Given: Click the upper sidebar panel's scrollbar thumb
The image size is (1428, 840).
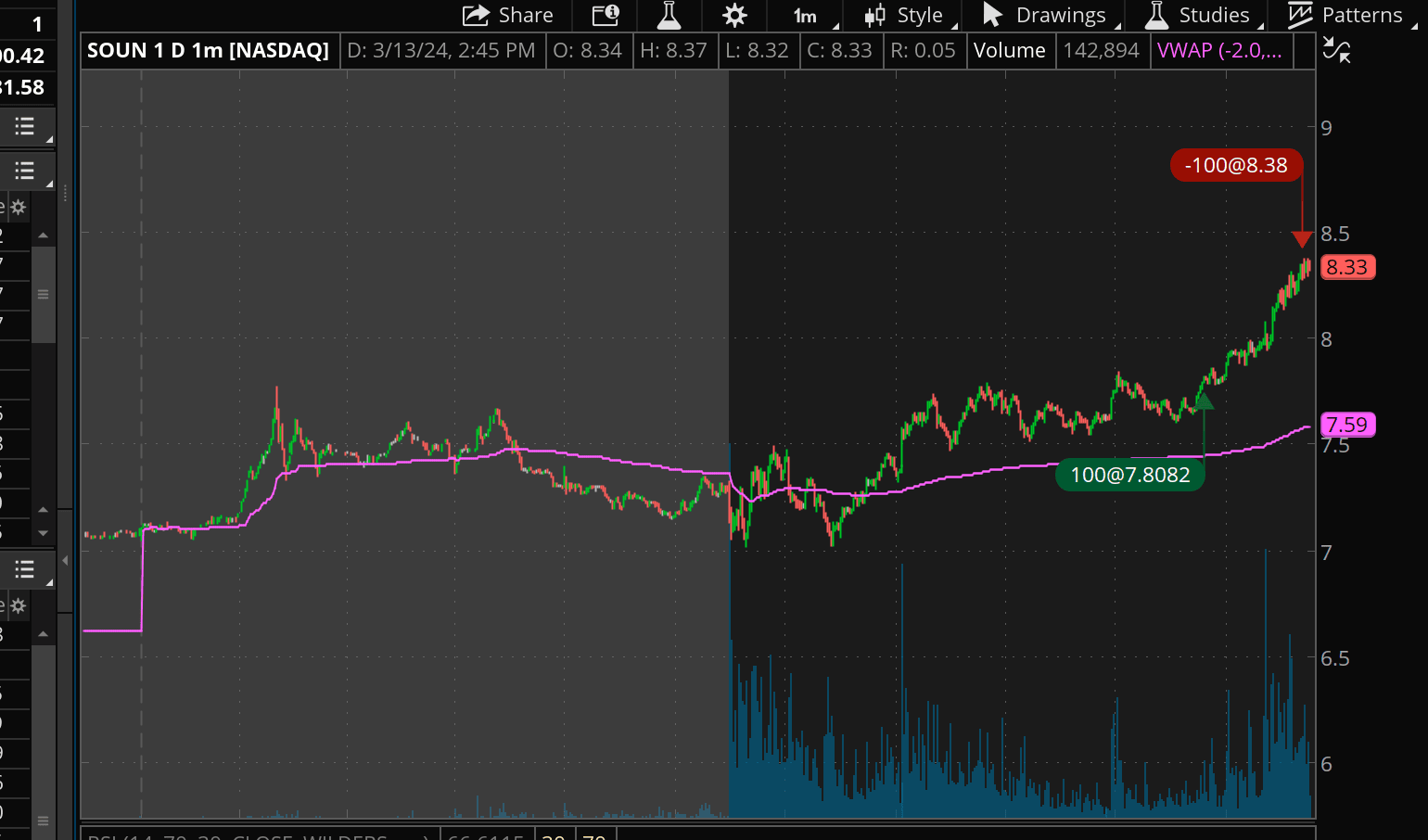Looking at the screenshot, I should click(x=43, y=295).
